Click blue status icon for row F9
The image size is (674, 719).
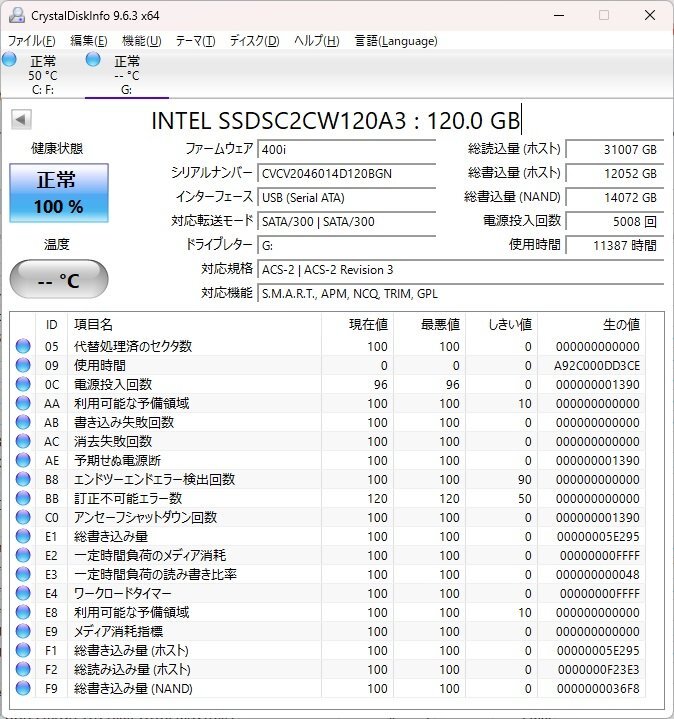(23, 689)
